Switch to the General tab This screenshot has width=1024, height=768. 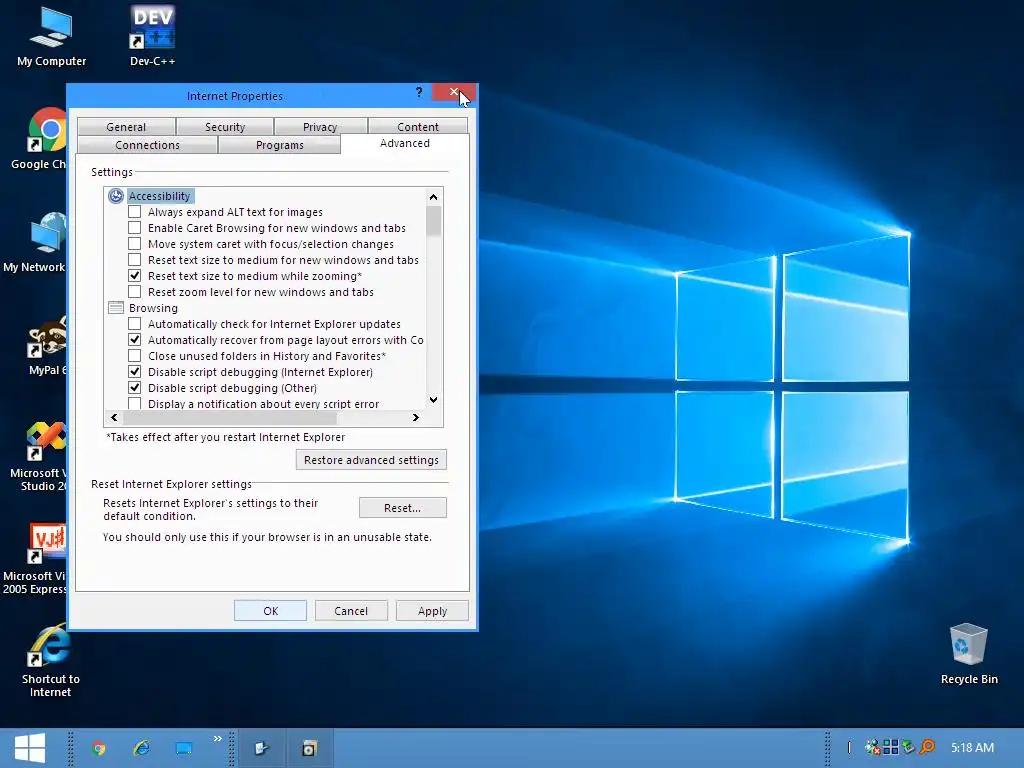pyautogui.click(x=126, y=127)
